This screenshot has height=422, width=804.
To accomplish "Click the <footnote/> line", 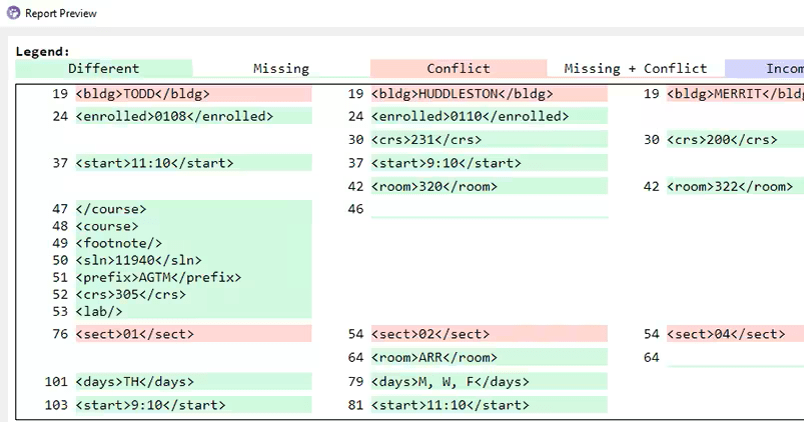I will pos(193,243).
